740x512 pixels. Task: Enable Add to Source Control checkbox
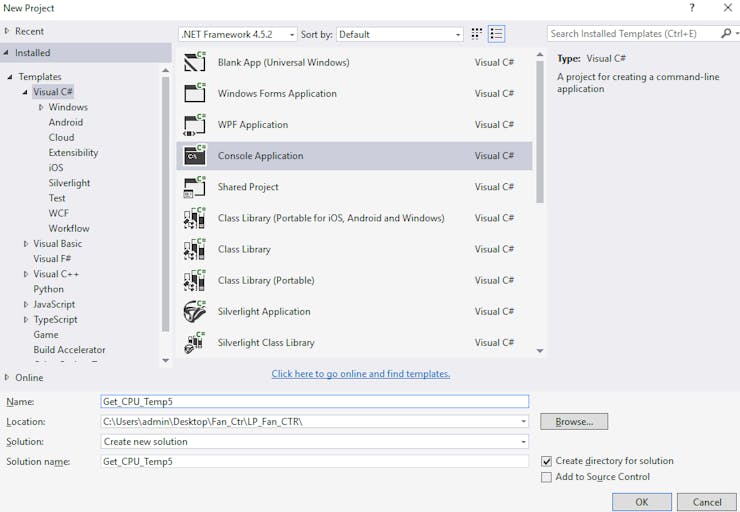(547, 477)
